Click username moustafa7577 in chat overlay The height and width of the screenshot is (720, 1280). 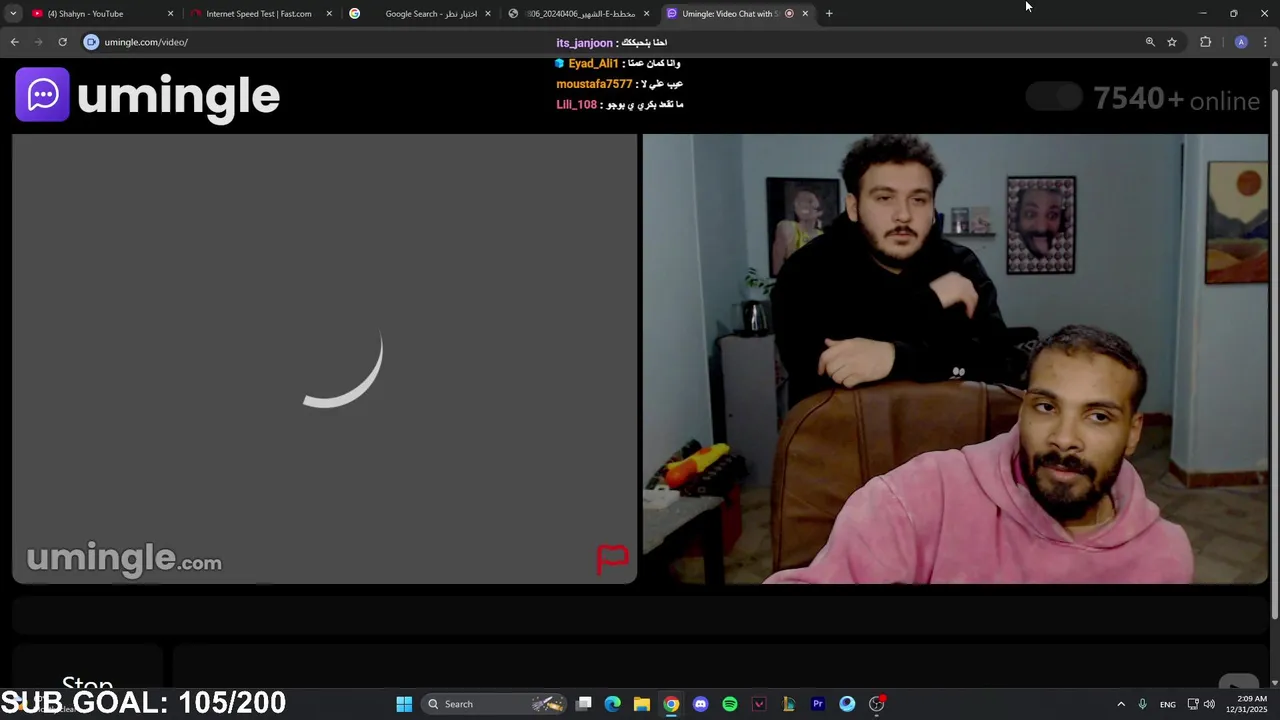tap(594, 84)
